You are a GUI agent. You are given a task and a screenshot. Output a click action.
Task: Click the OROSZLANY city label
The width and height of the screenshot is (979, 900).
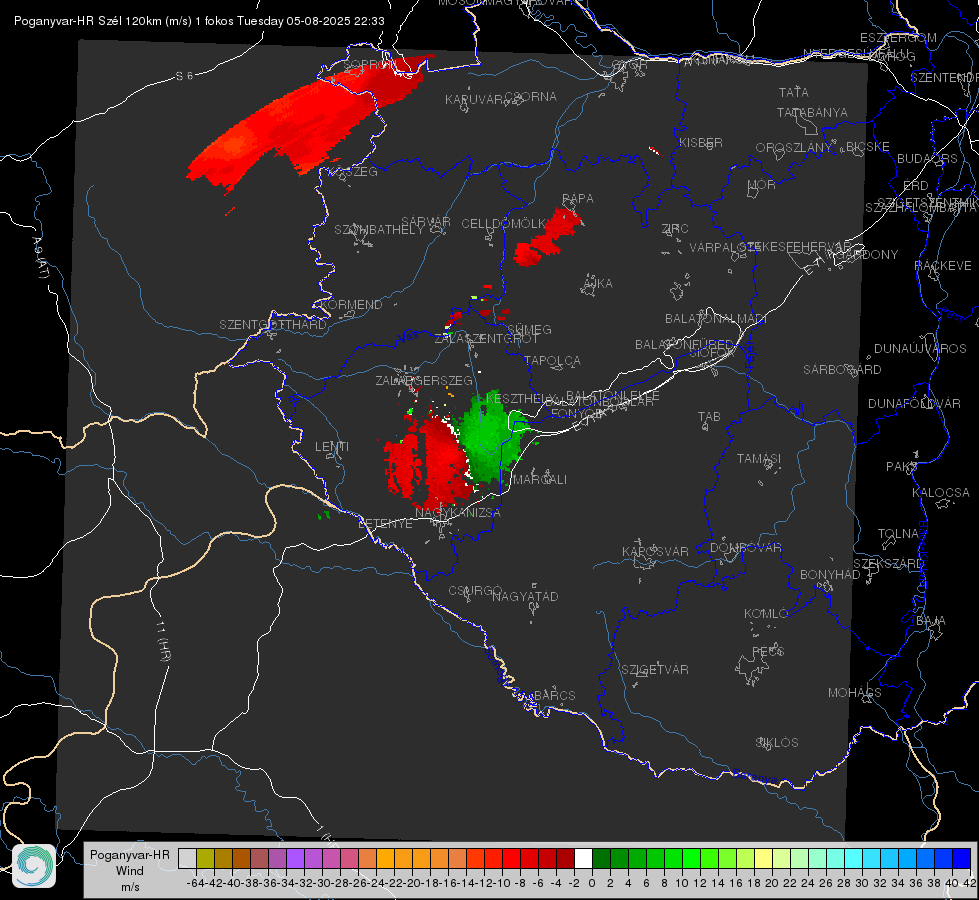[x=794, y=147]
